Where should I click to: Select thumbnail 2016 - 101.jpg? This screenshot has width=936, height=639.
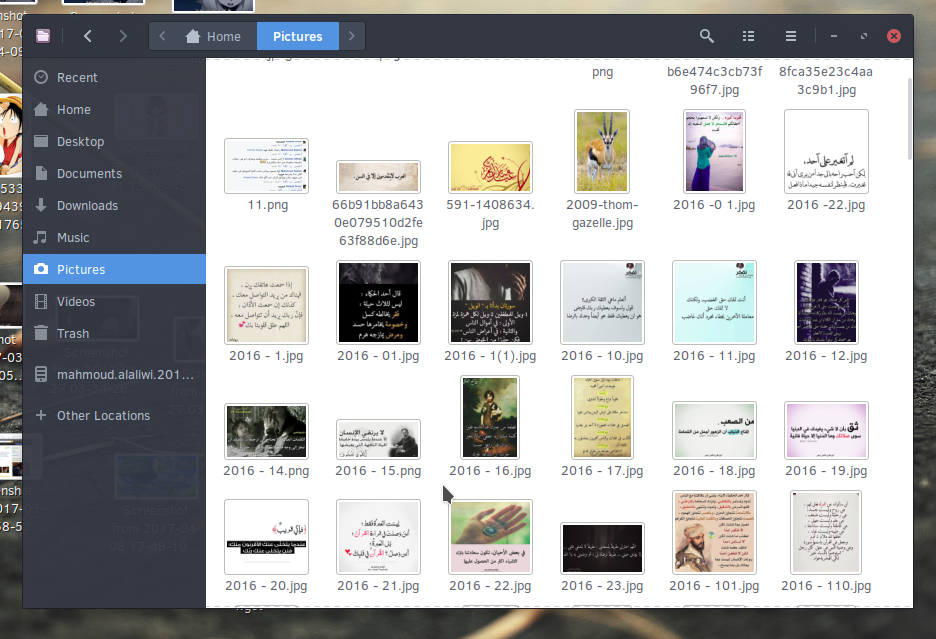point(714,533)
